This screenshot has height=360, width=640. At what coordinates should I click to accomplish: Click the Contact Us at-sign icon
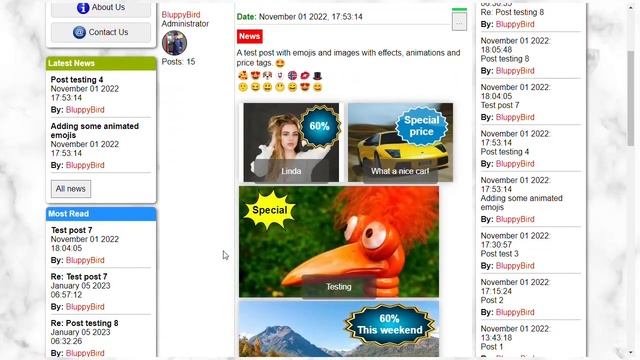pyautogui.click(x=79, y=32)
